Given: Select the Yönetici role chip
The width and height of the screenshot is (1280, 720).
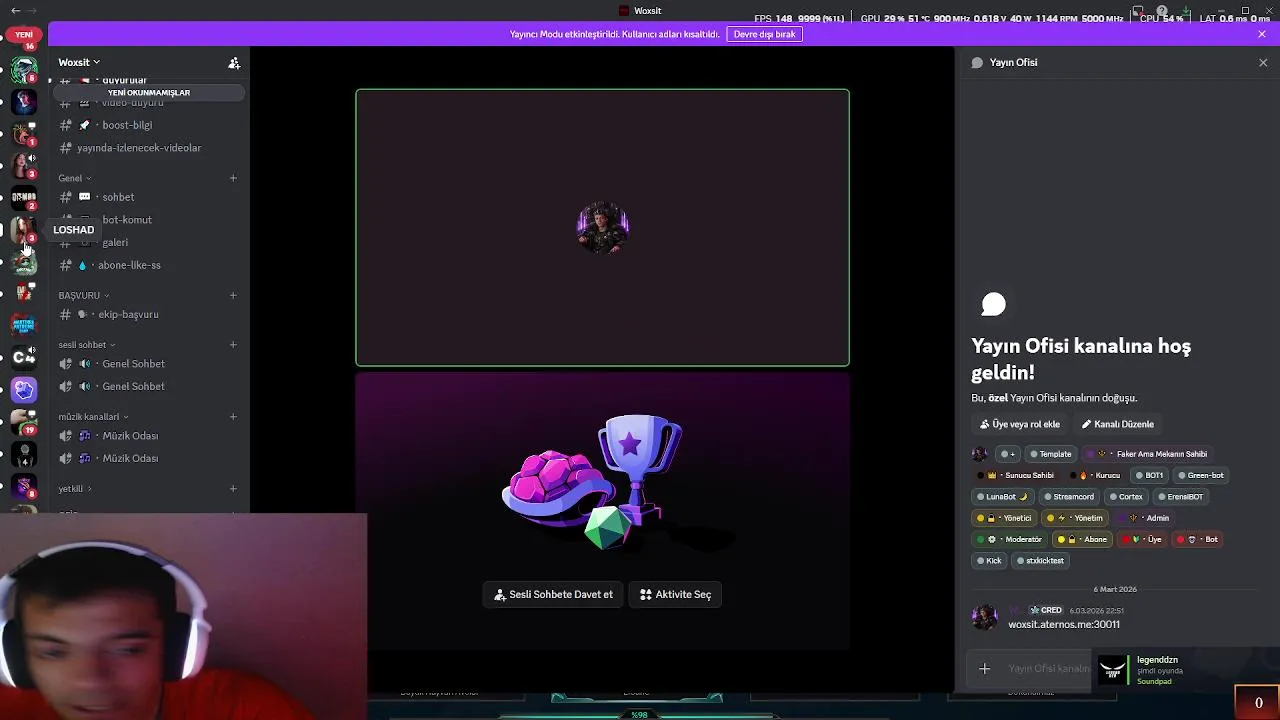Looking at the screenshot, I should coord(1005,518).
